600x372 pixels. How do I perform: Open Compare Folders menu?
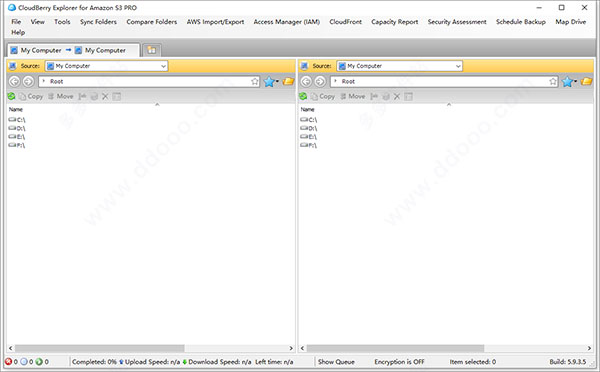152,22
